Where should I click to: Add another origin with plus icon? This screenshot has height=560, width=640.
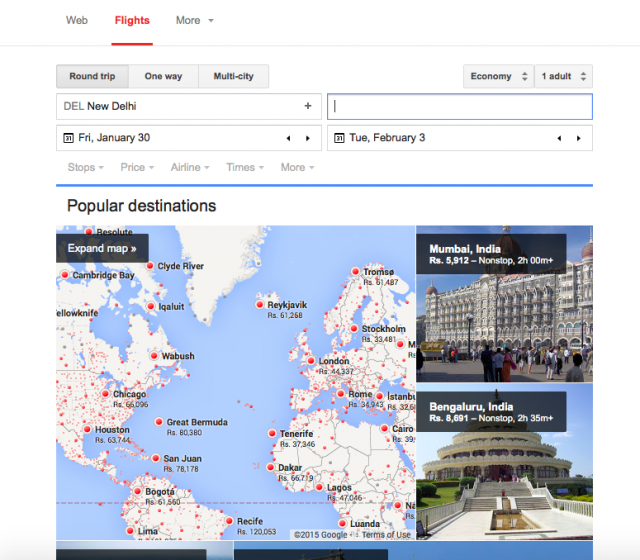click(308, 106)
